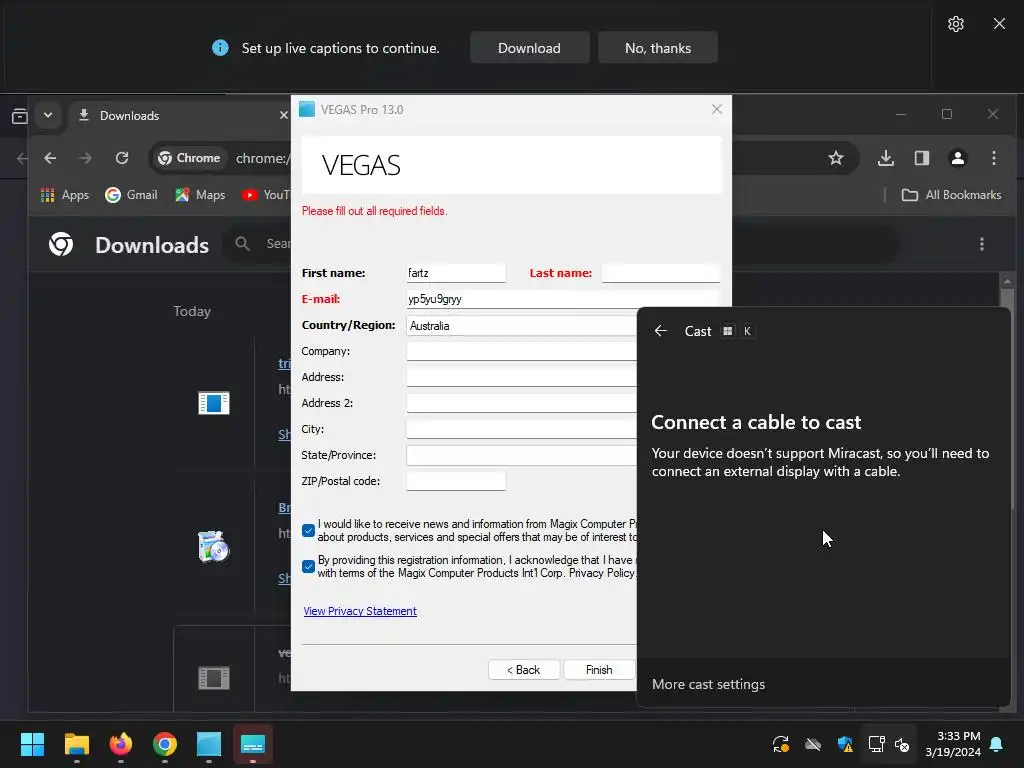
Task: Open the Country/Region dropdown
Action: (x=521, y=325)
